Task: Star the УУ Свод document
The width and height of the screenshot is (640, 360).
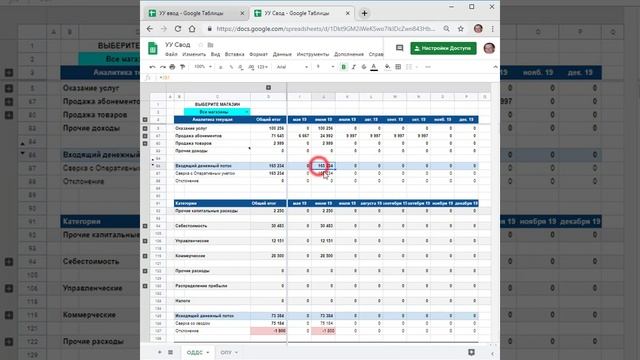Action: 200,44
